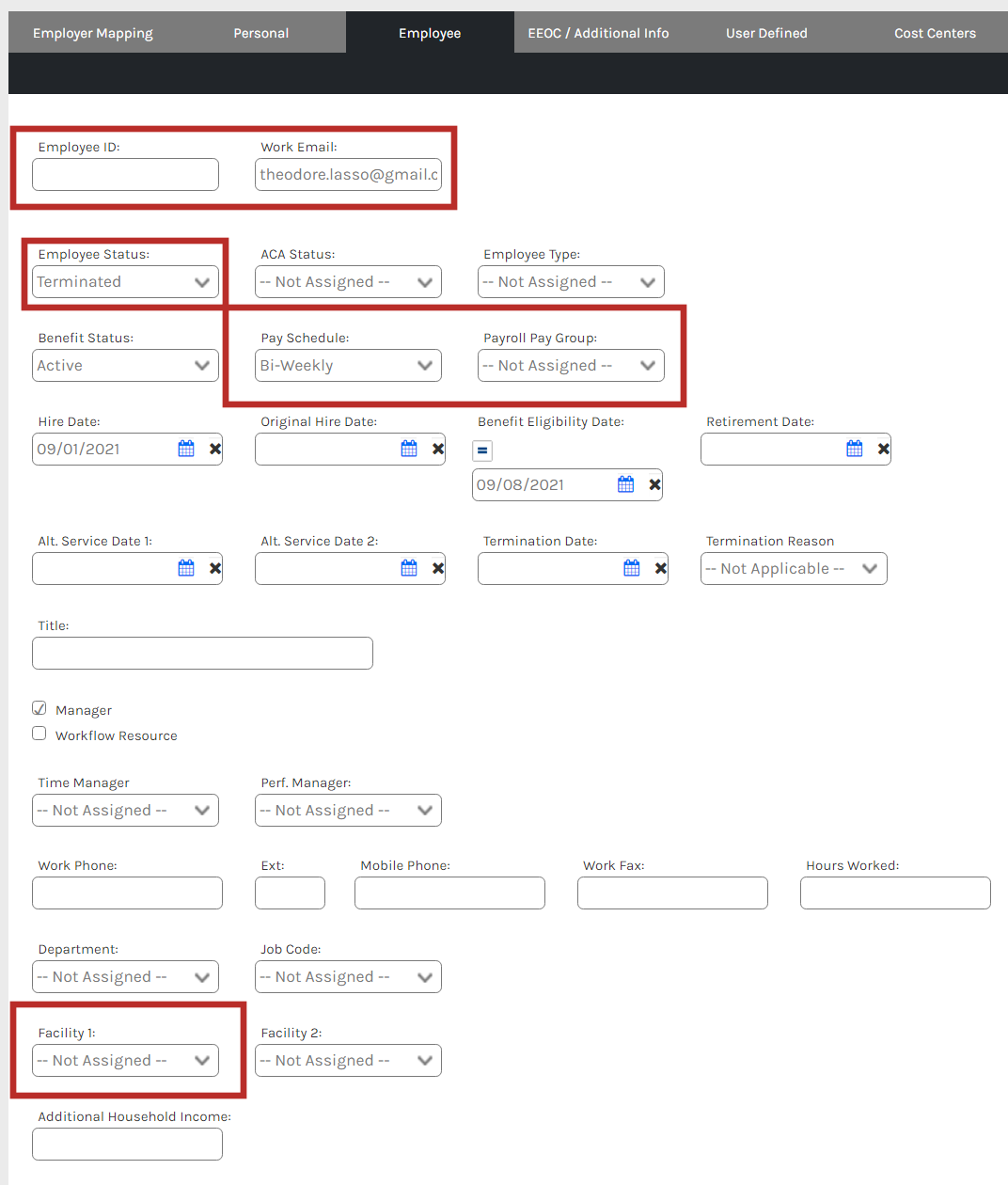Click the Work Fax input field
This screenshot has height=1185, width=1008.
tap(672, 893)
